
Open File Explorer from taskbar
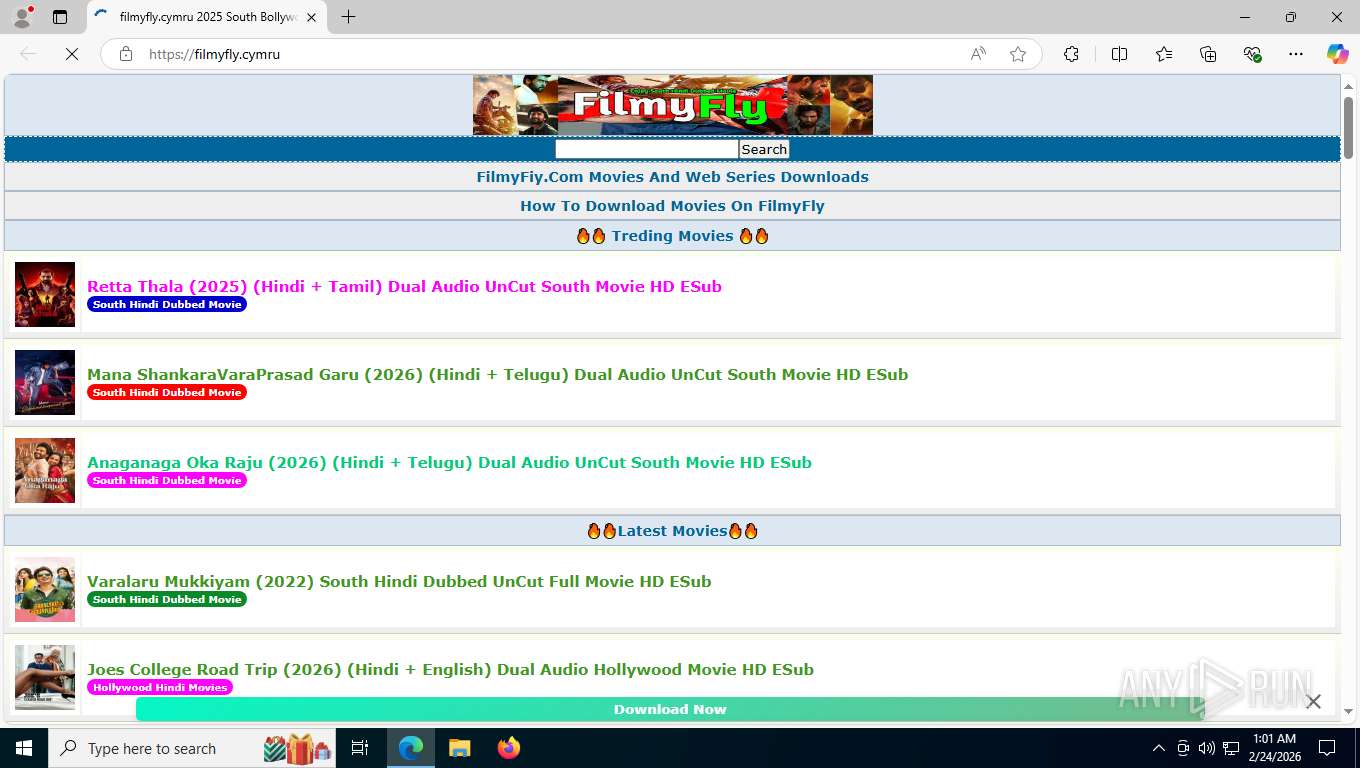click(x=459, y=748)
